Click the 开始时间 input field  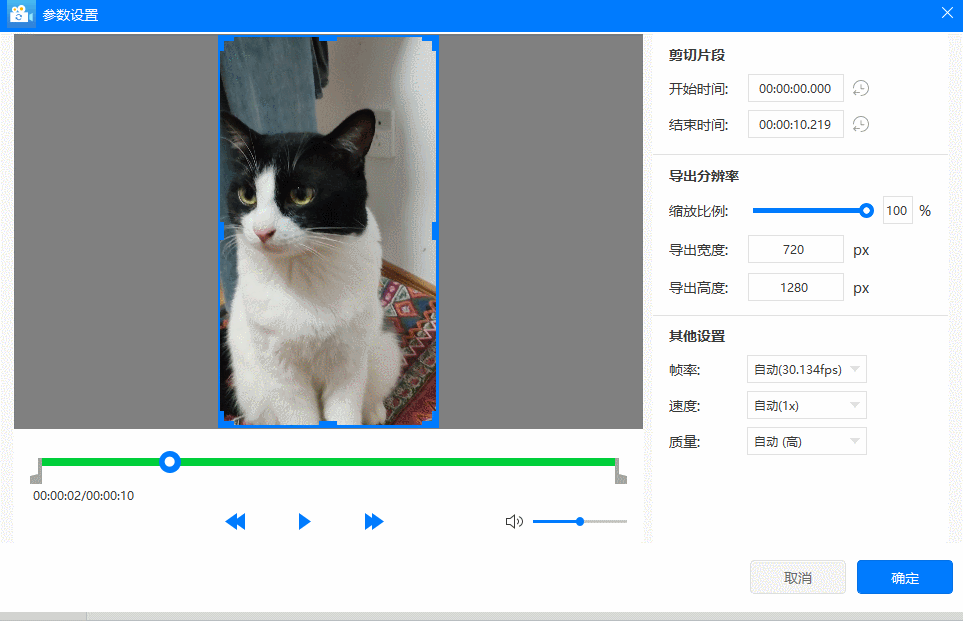coord(795,88)
